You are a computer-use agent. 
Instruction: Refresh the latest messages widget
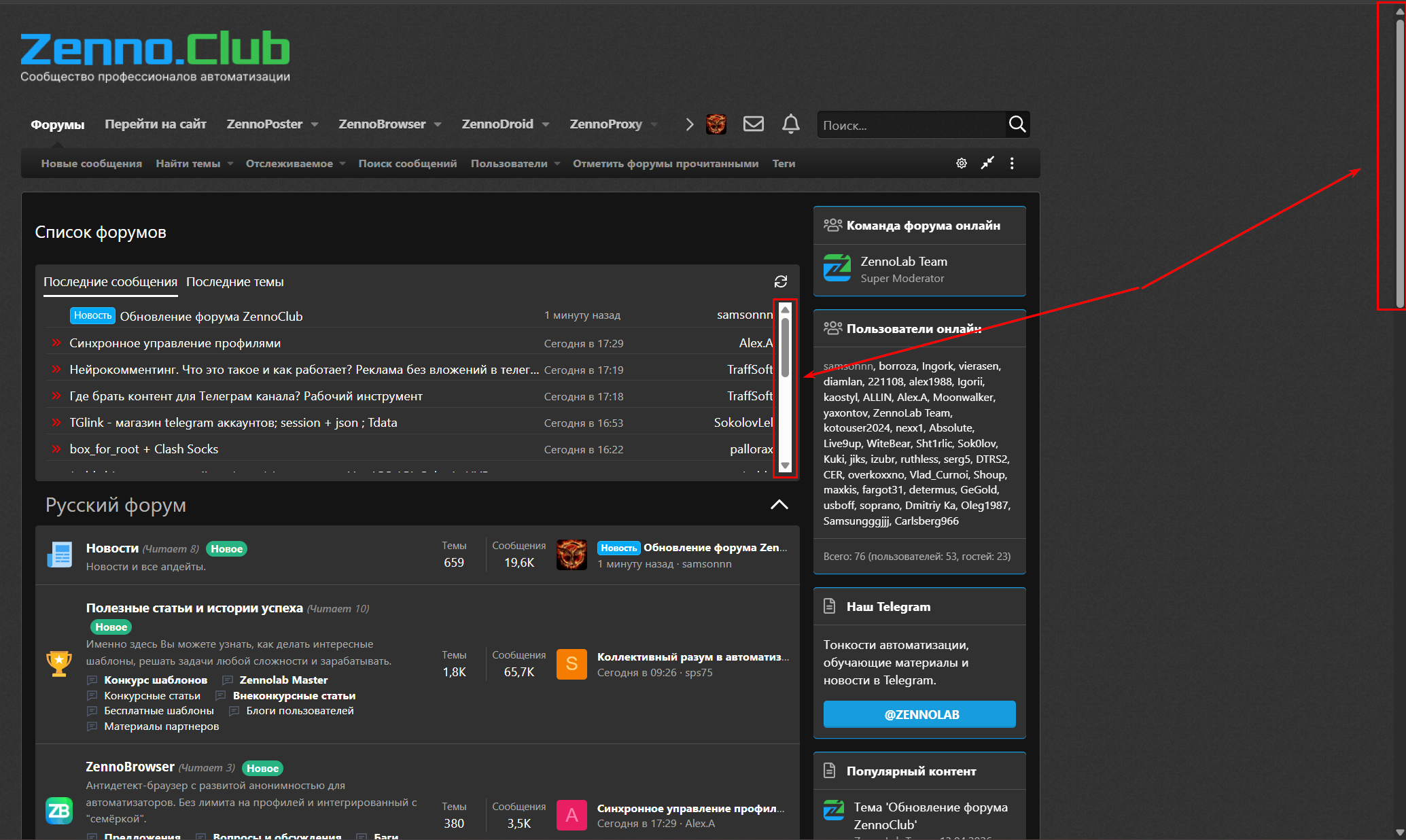pos(781,281)
